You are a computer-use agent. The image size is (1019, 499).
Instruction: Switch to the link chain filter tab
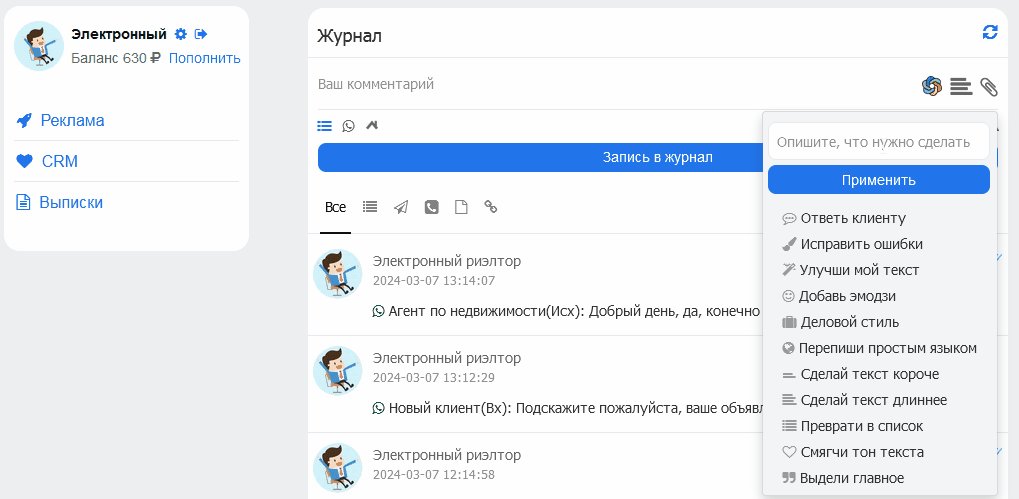pyautogui.click(x=491, y=207)
